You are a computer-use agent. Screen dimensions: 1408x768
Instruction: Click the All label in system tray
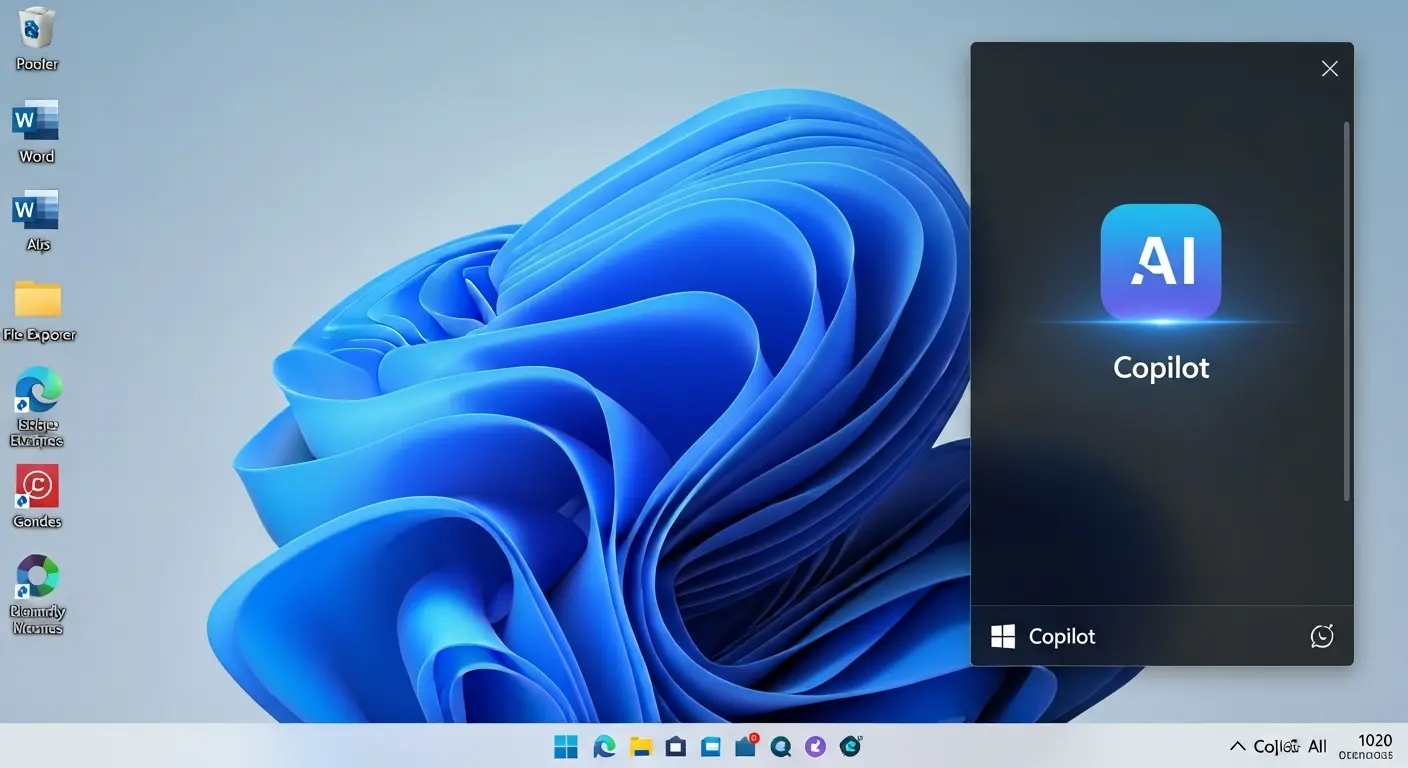[x=1318, y=746]
